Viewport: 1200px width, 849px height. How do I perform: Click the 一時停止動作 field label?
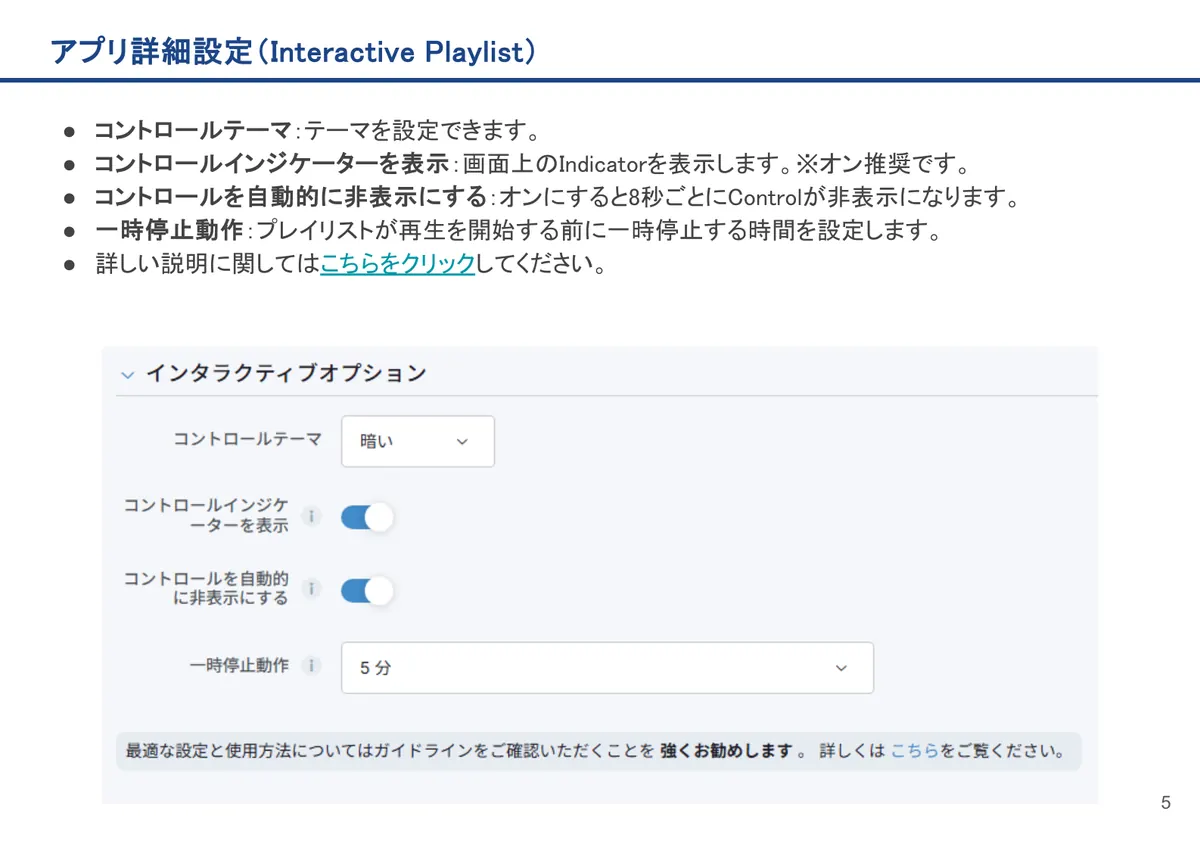pos(239,665)
